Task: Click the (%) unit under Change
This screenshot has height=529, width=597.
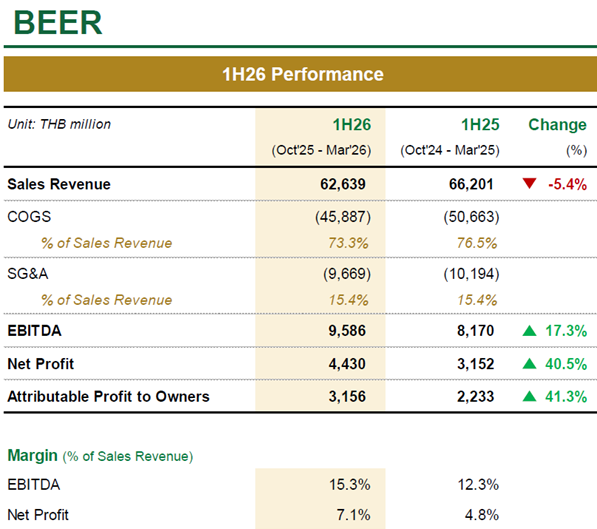Action: tap(576, 150)
